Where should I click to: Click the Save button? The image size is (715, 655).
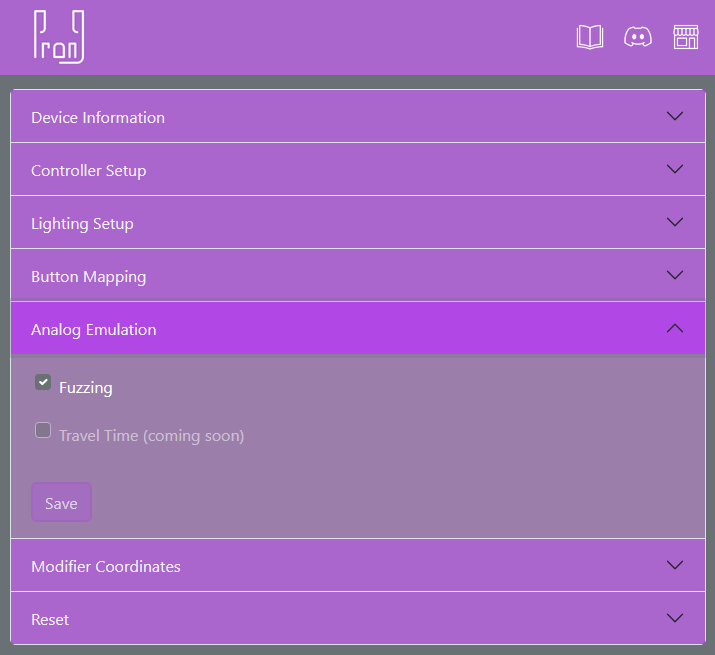click(x=61, y=502)
